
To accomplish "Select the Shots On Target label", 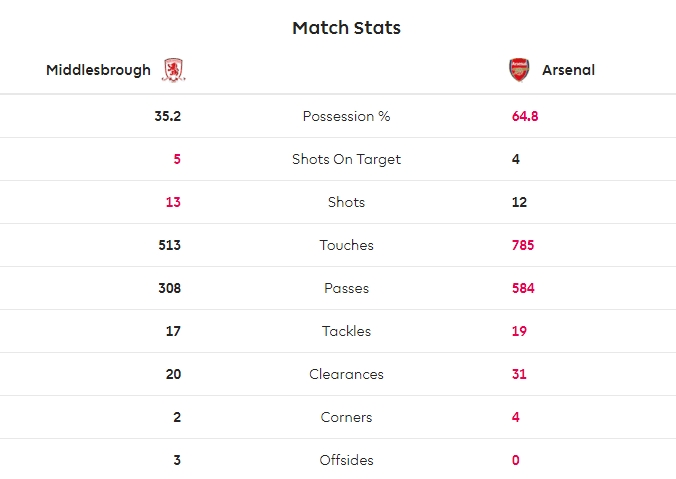I will coord(346,159).
